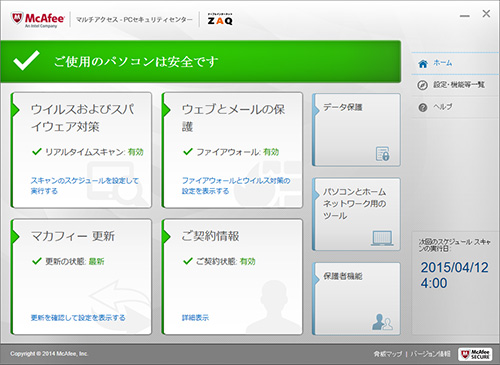Screen dimensions: 500x365
Task: Close the McAfee window
Action: click(x=486, y=14)
